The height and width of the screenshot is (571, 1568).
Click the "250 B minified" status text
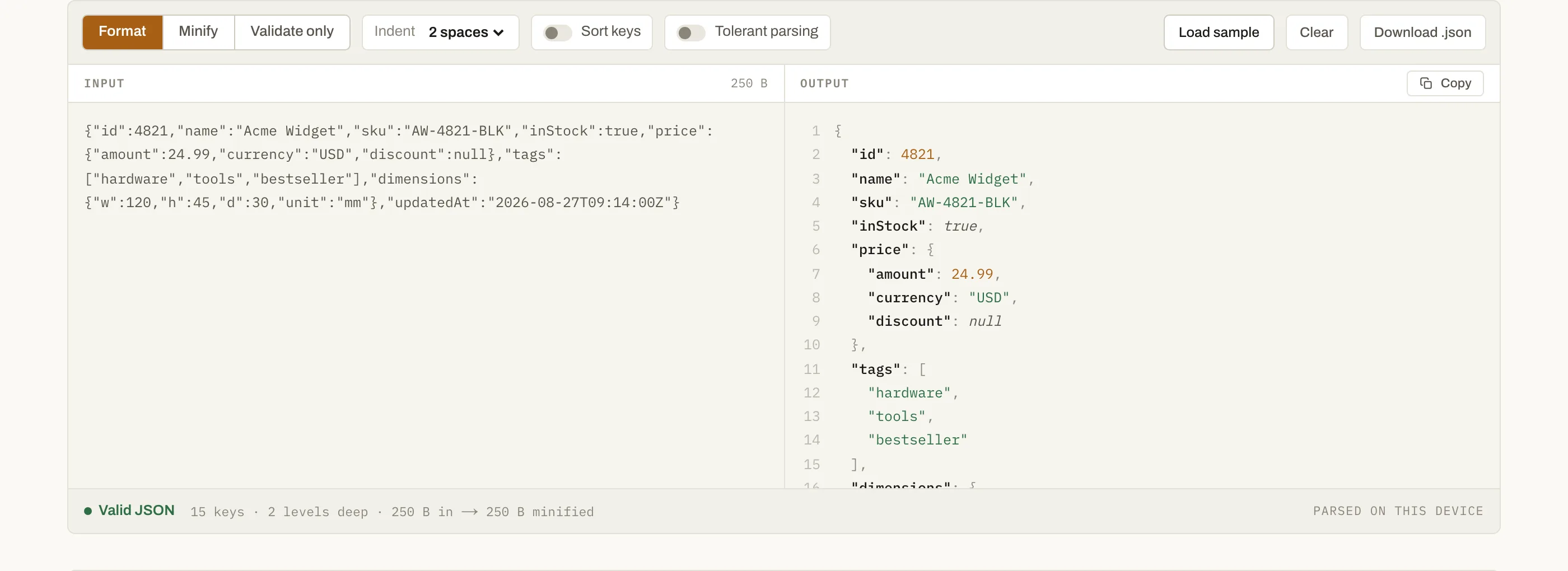539,512
